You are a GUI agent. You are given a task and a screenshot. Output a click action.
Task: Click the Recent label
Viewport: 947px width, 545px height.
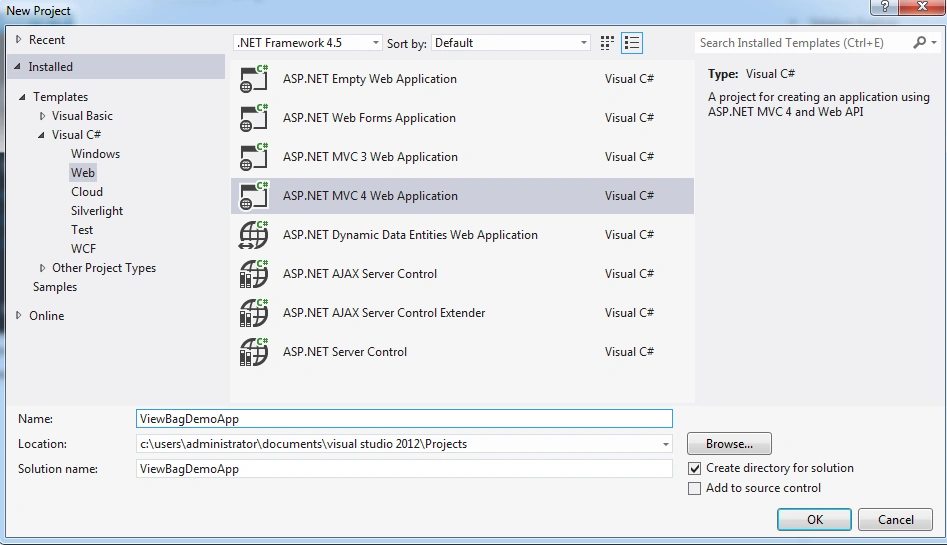[47, 40]
